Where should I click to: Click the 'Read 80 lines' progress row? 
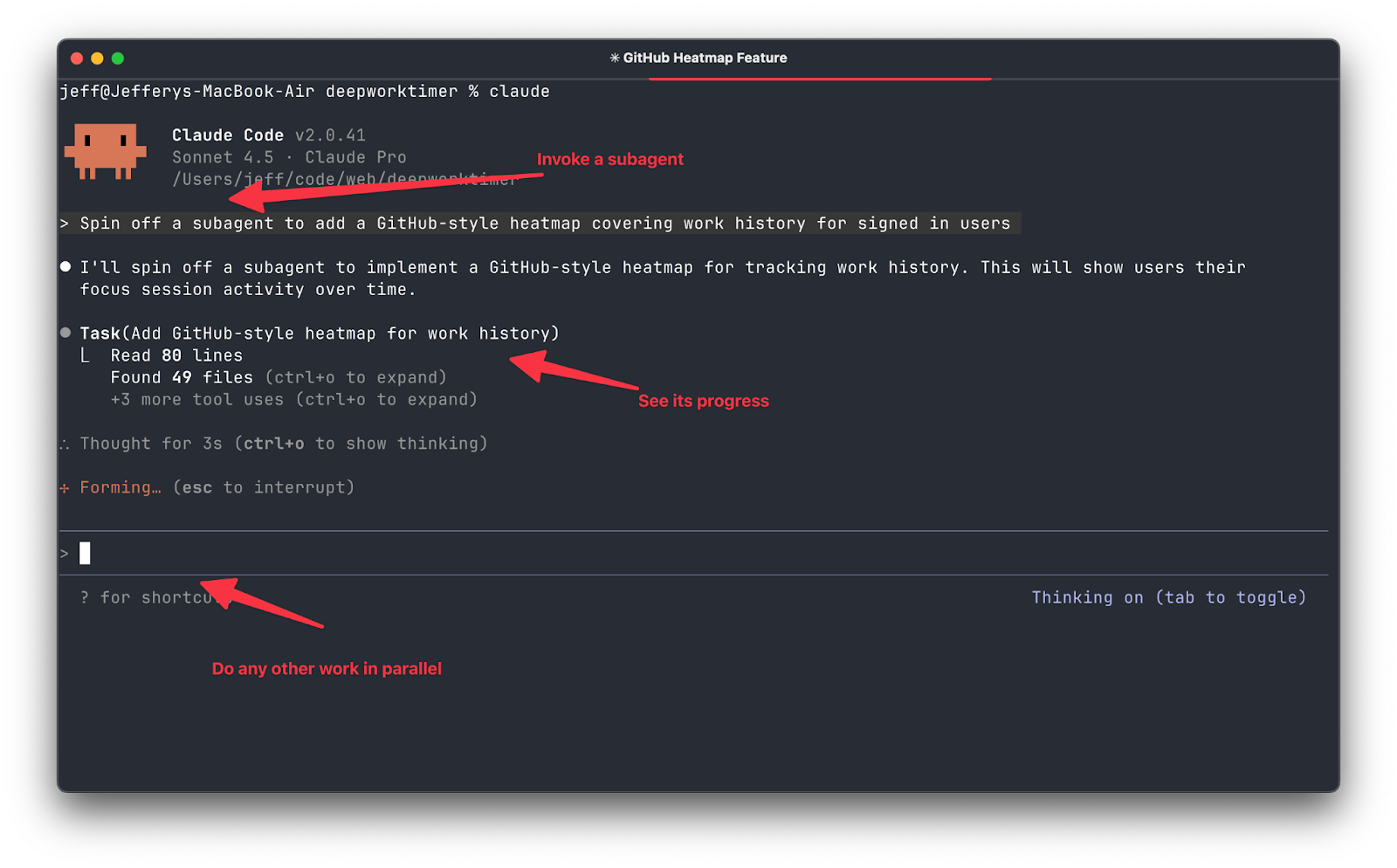click(x=176, y=355)
